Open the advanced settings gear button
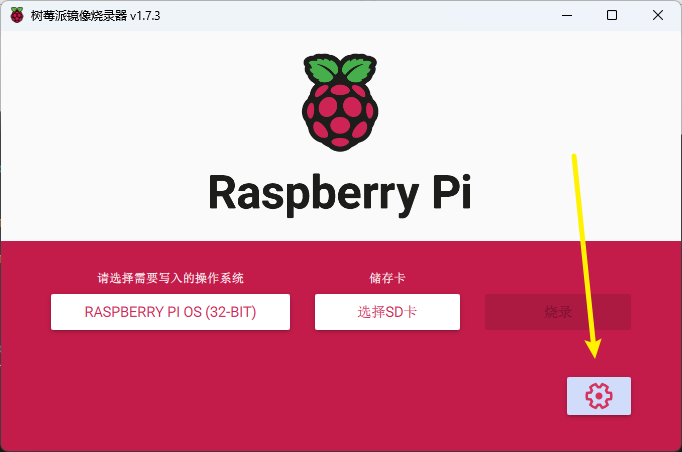This screenshot has width=682, height=452. pos(598,395)
